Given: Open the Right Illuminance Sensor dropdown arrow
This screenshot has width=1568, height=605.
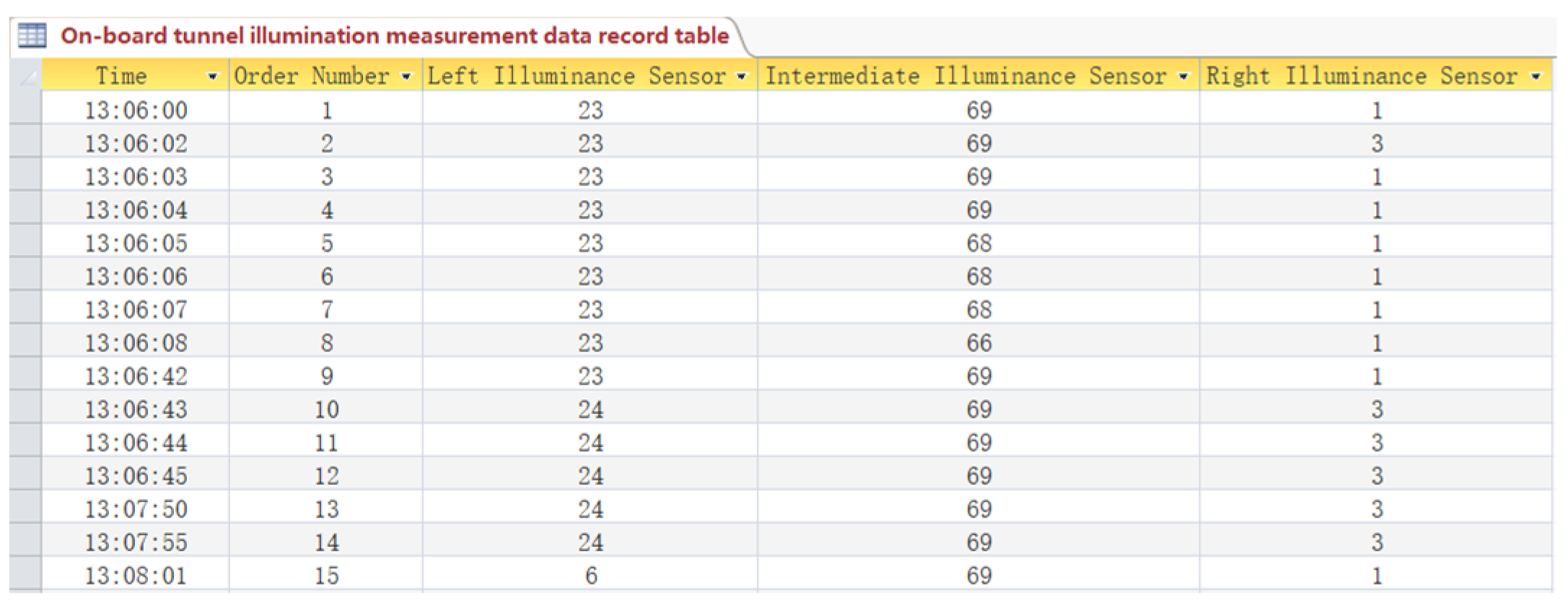Looking at the screenshot, I should coord(1536,77).
